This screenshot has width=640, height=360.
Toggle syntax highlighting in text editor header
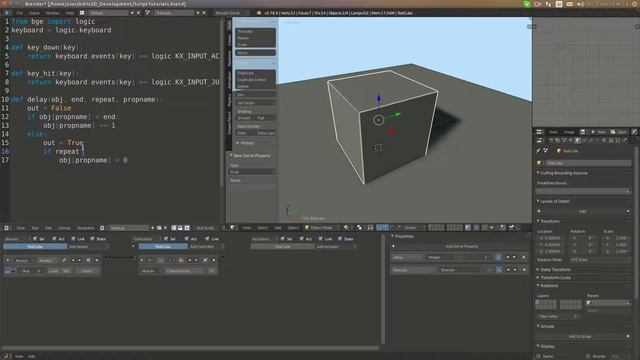[187, 228]
